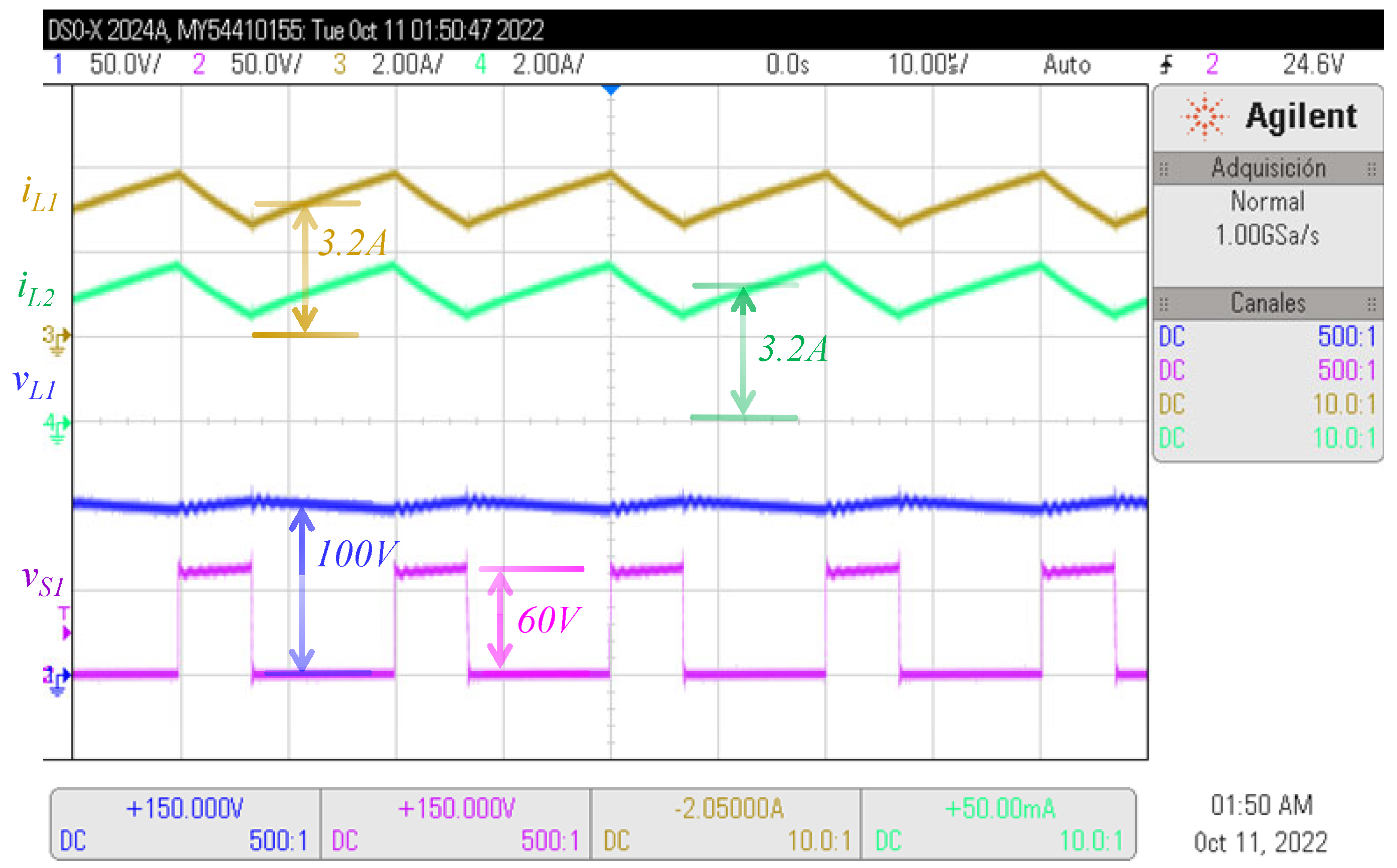Select channel 1 50.0V/ scale

pyautogui.click(x=125, y=64)
